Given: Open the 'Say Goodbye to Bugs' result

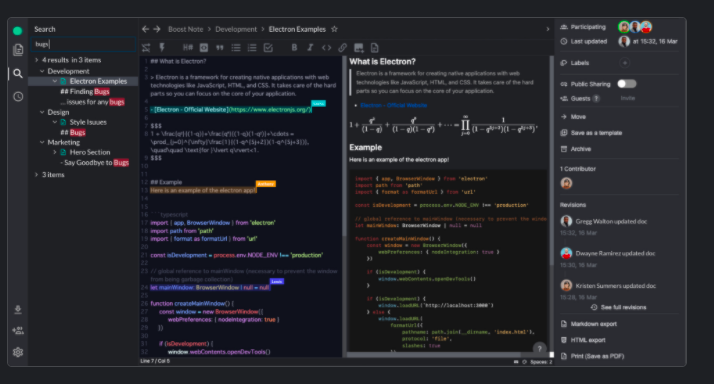Looking at the screenshot, I should 95,163.
